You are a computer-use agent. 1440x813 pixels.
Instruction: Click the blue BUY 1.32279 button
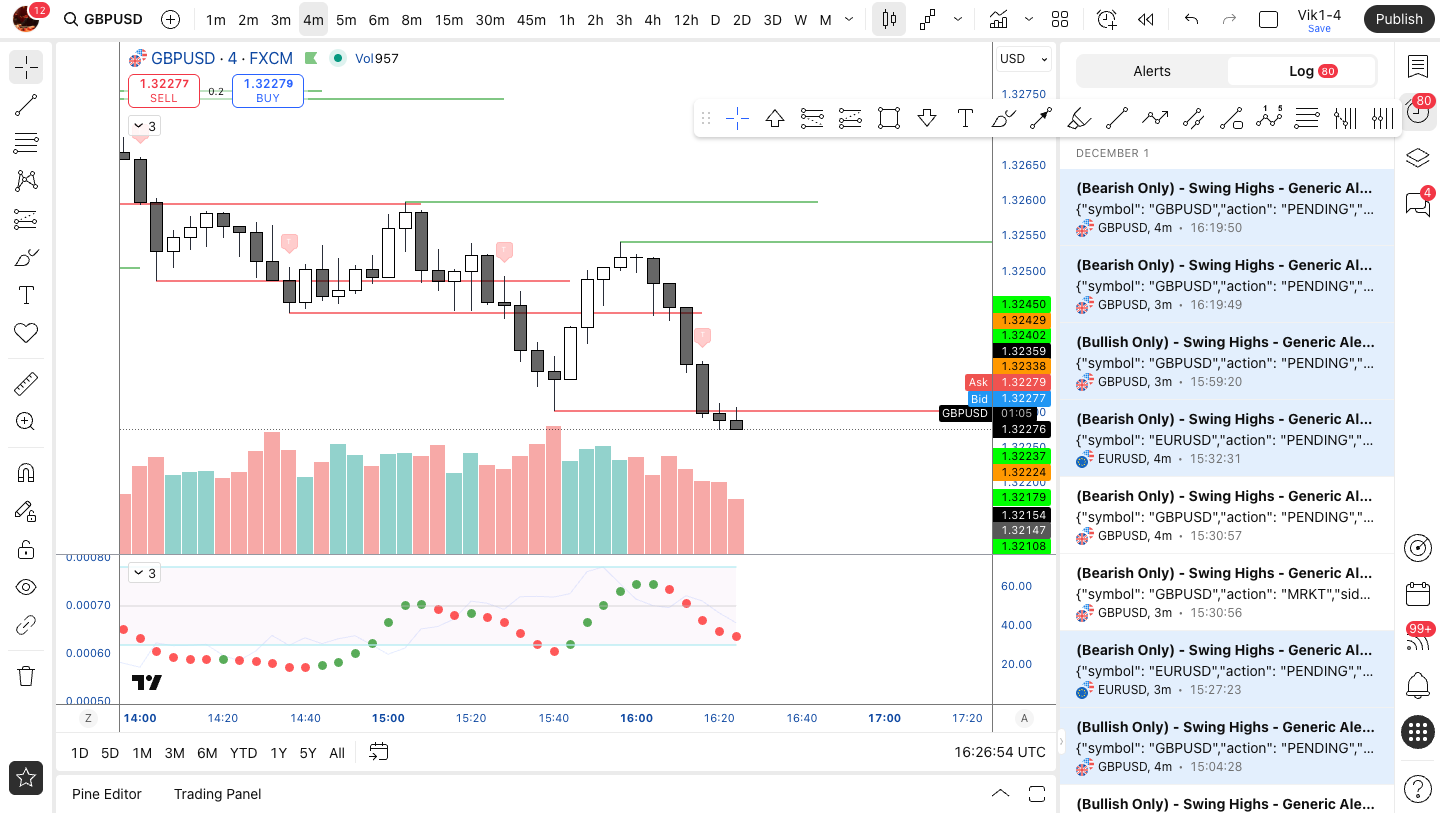coord(268,90)
